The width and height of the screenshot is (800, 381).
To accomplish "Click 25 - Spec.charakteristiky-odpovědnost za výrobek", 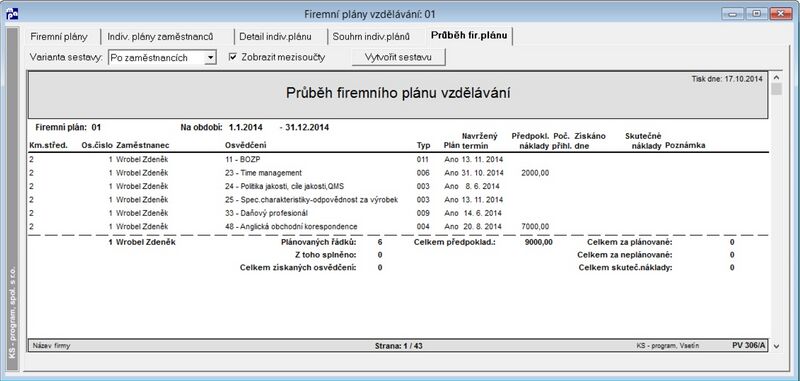I will point(311,199).
